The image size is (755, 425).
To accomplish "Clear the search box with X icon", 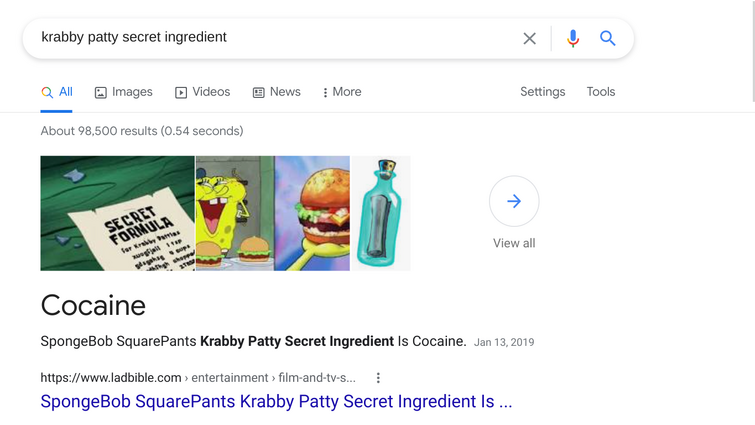I will point(529,38).
